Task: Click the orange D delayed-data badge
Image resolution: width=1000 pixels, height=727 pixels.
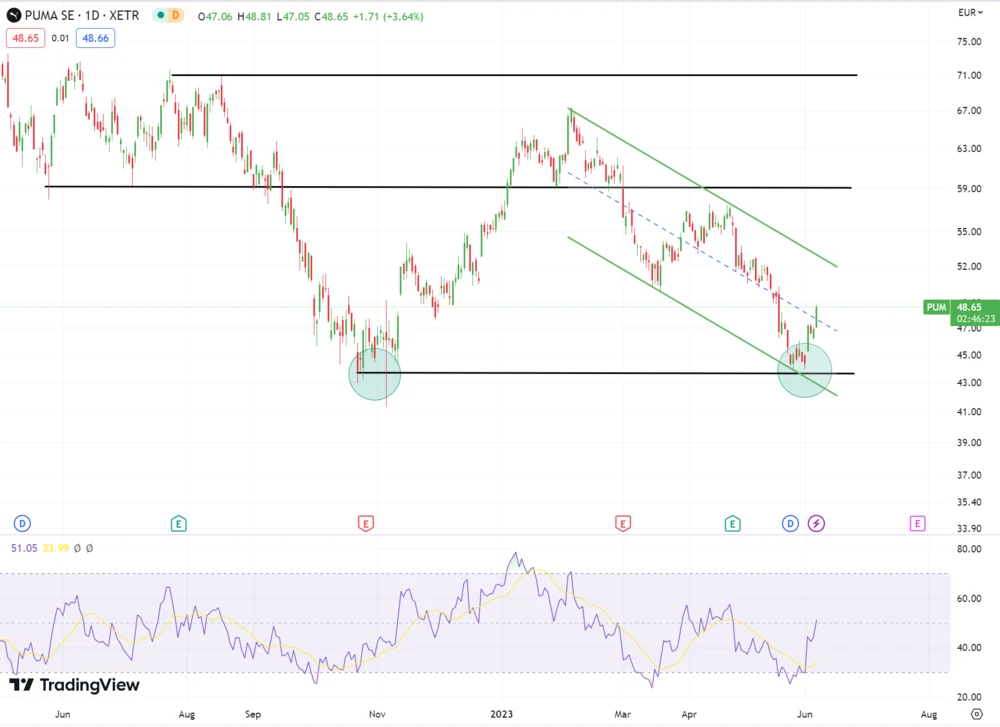Action: [x=175, y=15]
